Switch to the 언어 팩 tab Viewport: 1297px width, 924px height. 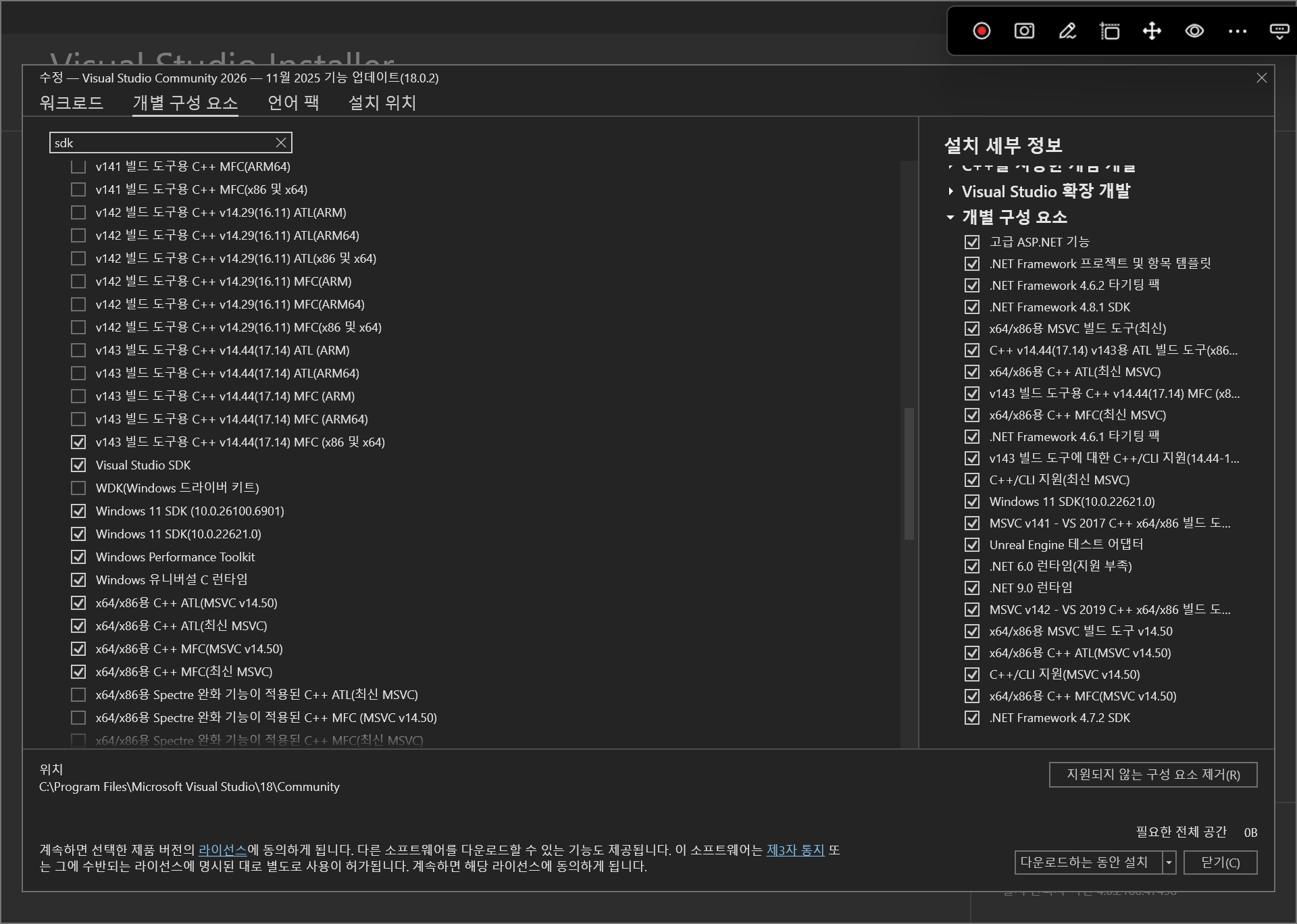click(293, 103)
